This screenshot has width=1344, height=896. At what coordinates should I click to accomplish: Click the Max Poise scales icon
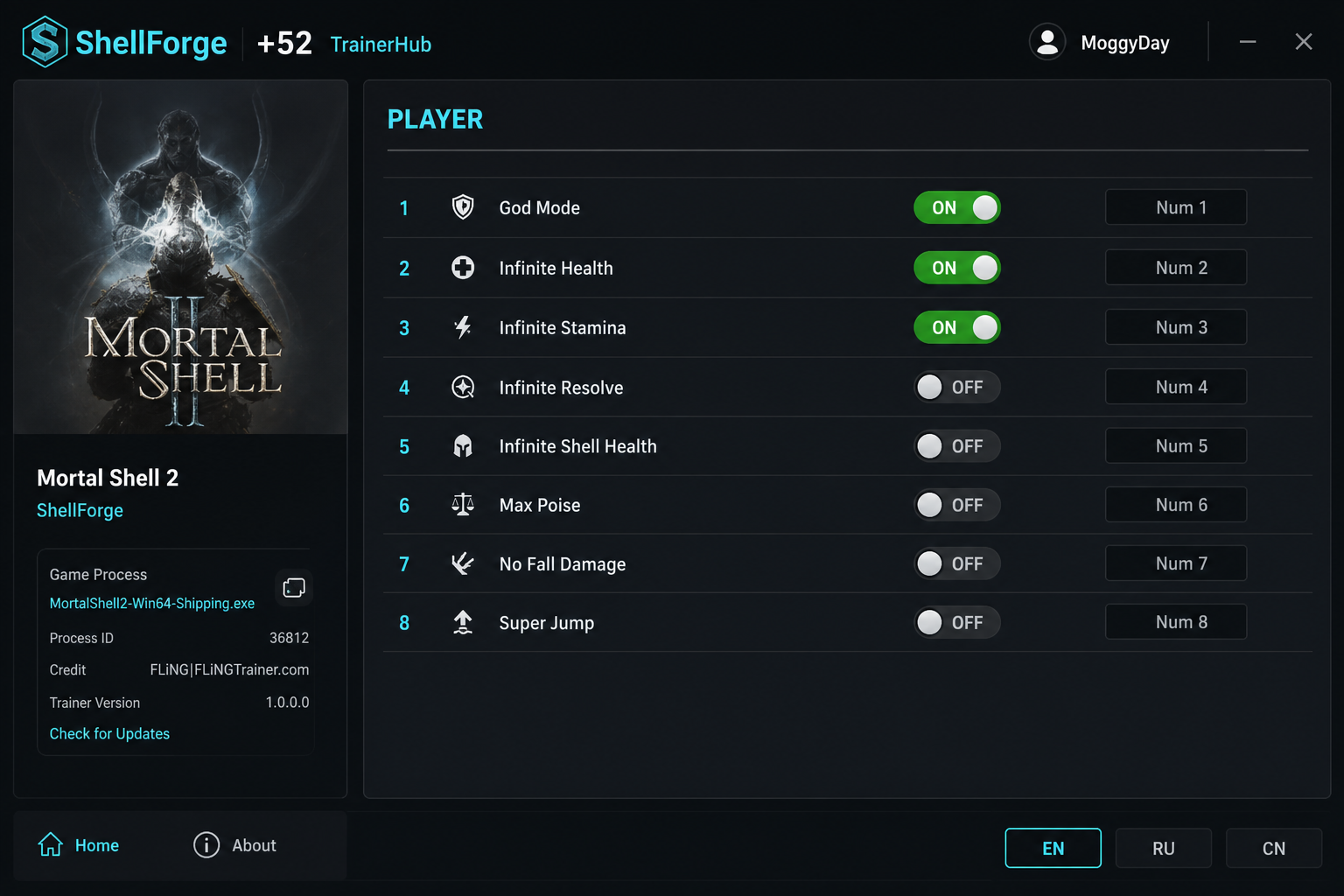click(x=463, y=505)
